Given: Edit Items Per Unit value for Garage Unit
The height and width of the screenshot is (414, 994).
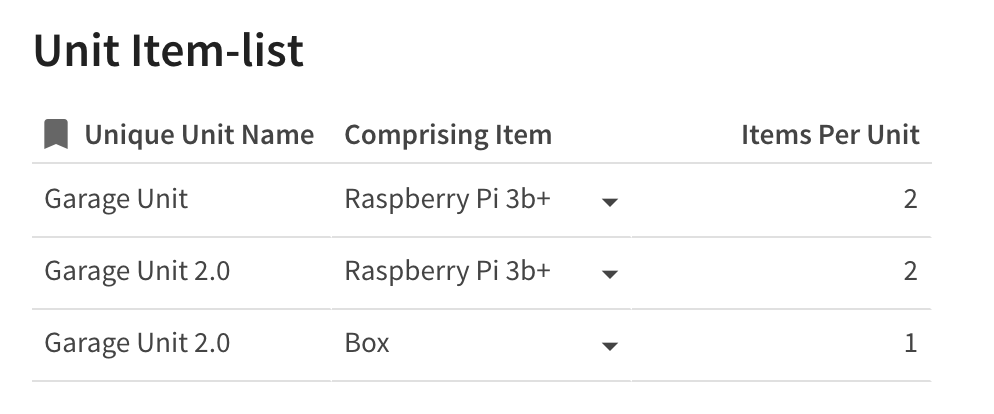Looking at the screenshot, I should (x=909, y=199).
